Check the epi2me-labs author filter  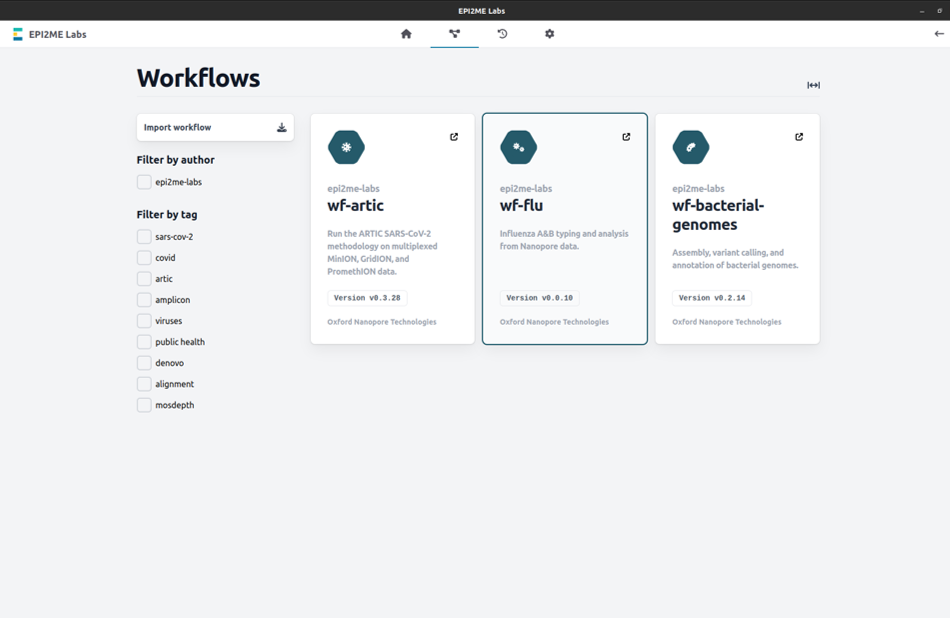coord(144,182)
